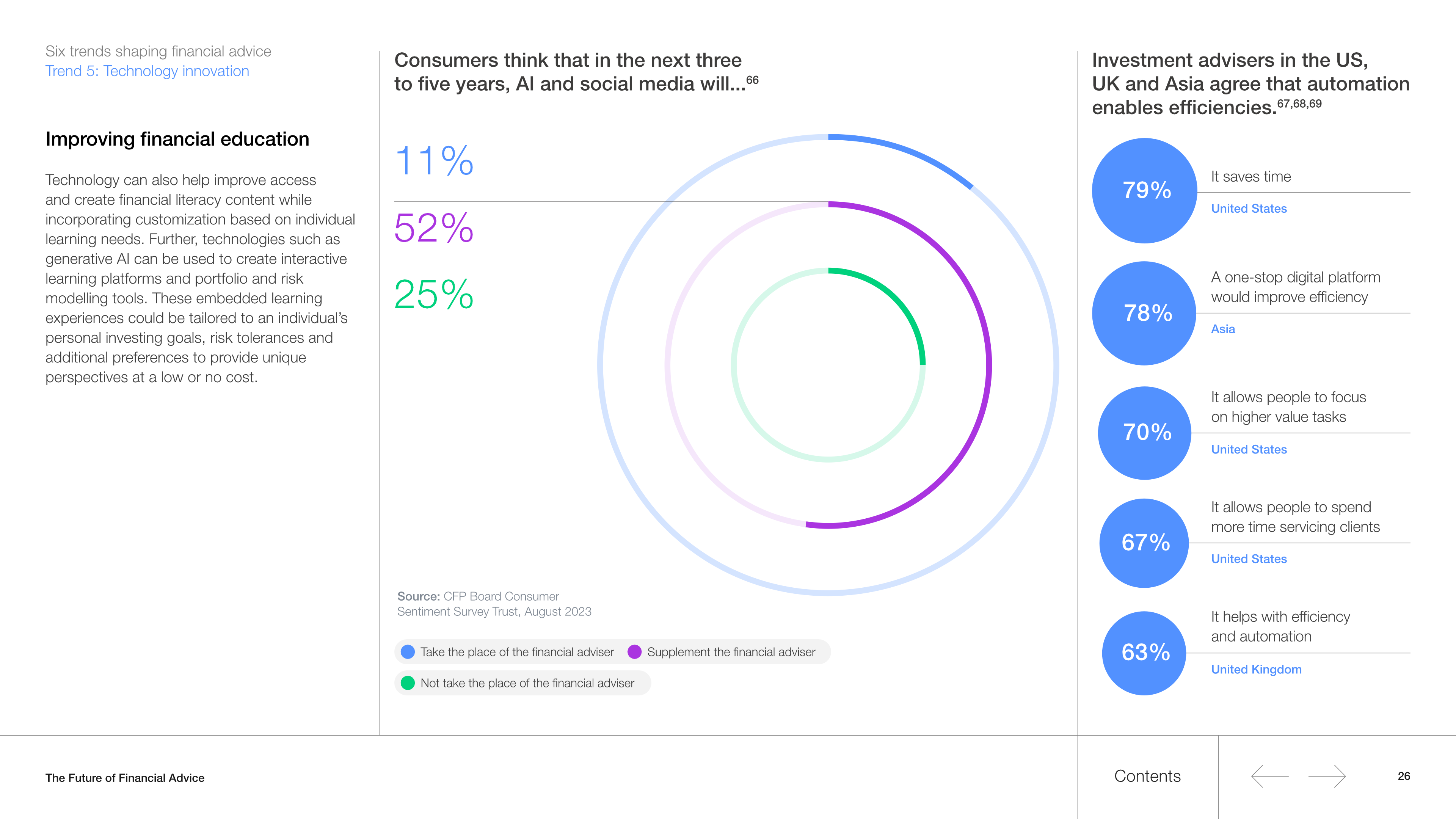Click the next page right arrow
The image size is (1456, 819).
tap(1327, 776)
